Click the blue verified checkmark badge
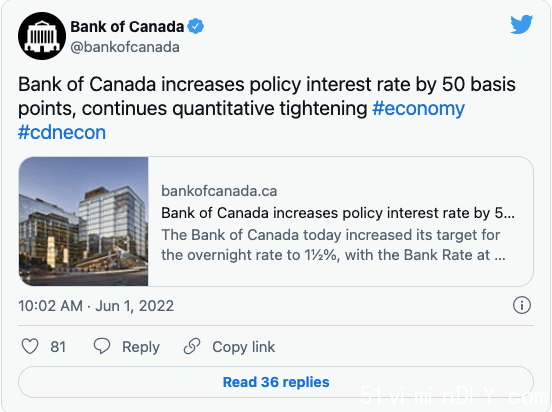 pos(195,26)
